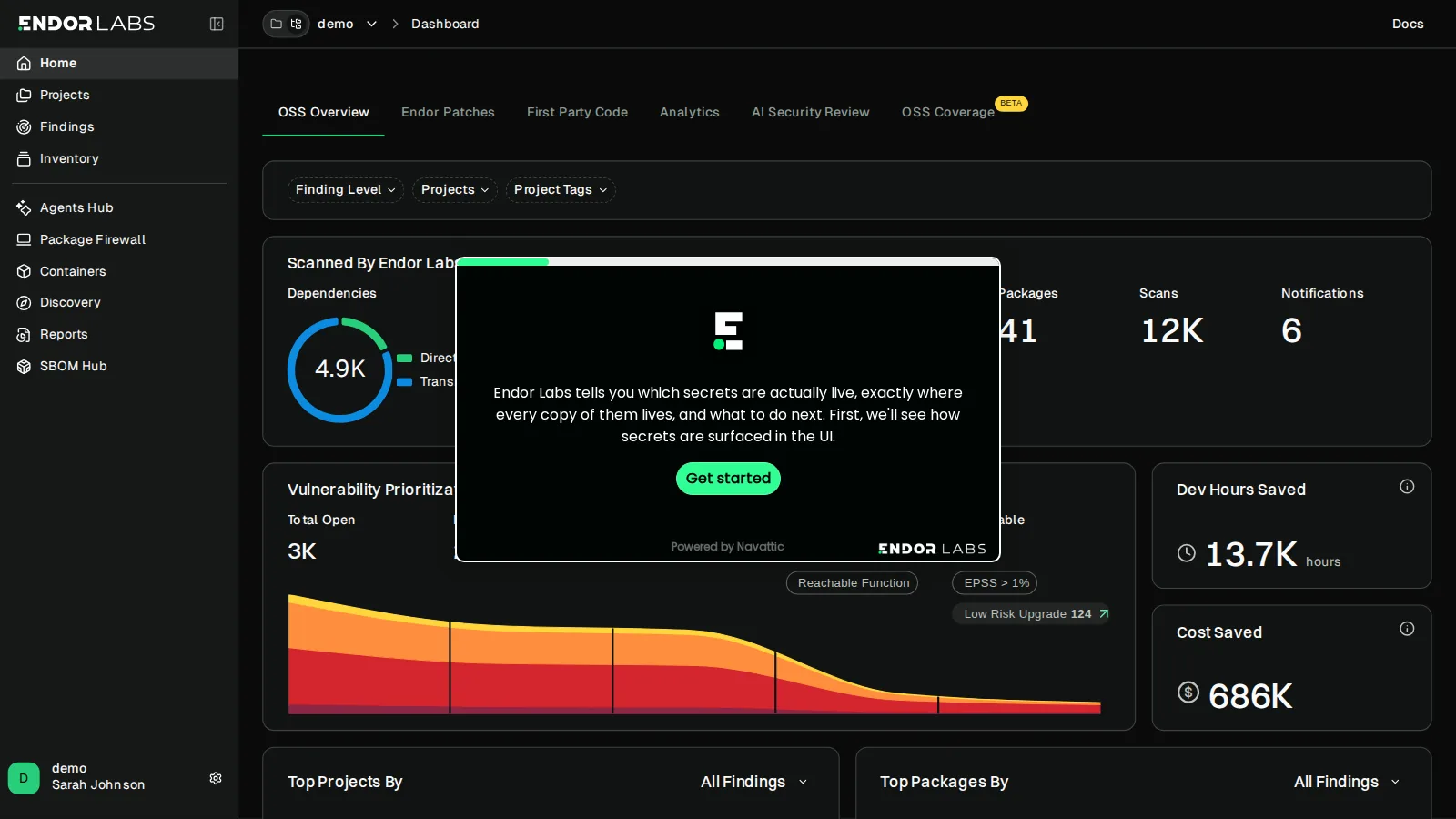This screenshot has height=819, width=1456.
Task: Switch to the Endor Patches tab
Action: point(448,112)
